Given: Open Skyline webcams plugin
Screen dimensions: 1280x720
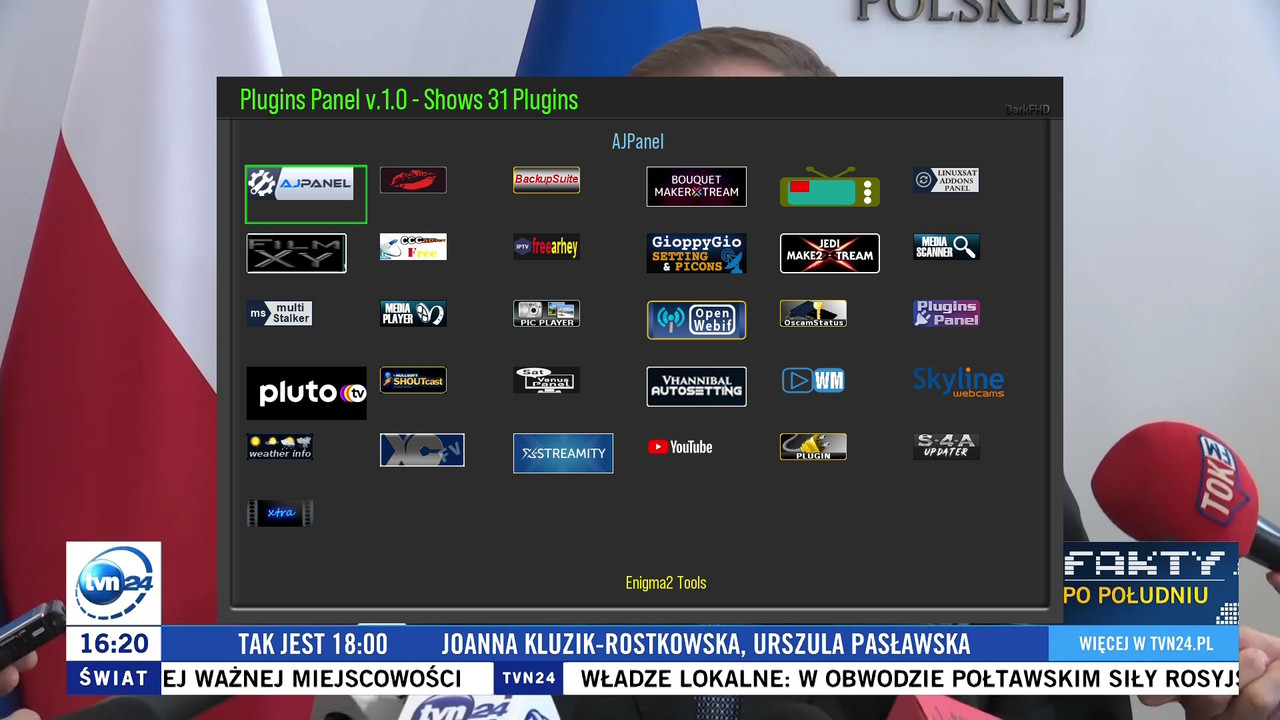Looking at the screenshot, I should pyautogui.click(x=959, y=382).
